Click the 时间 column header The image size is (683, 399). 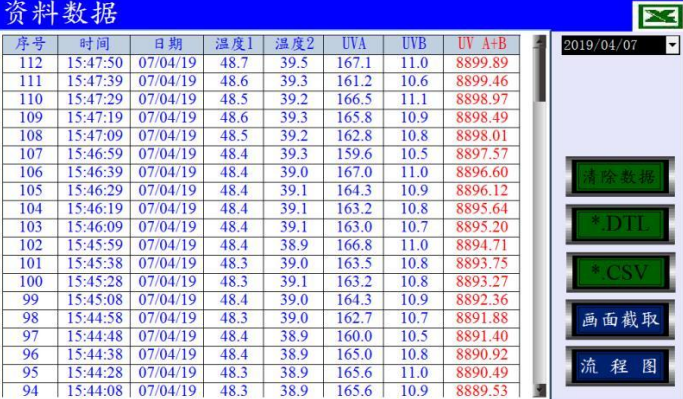[94, 44]
